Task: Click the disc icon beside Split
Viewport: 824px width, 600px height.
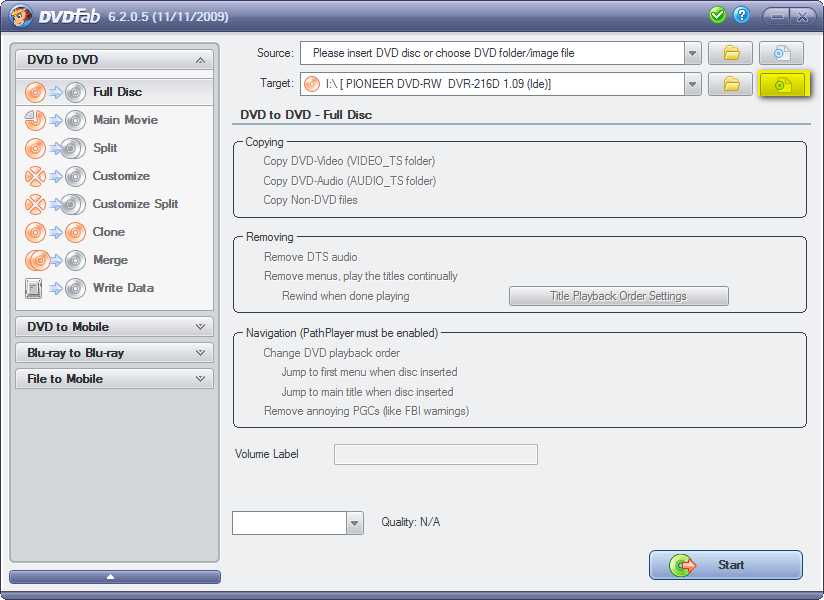Action: coord(36,149)
